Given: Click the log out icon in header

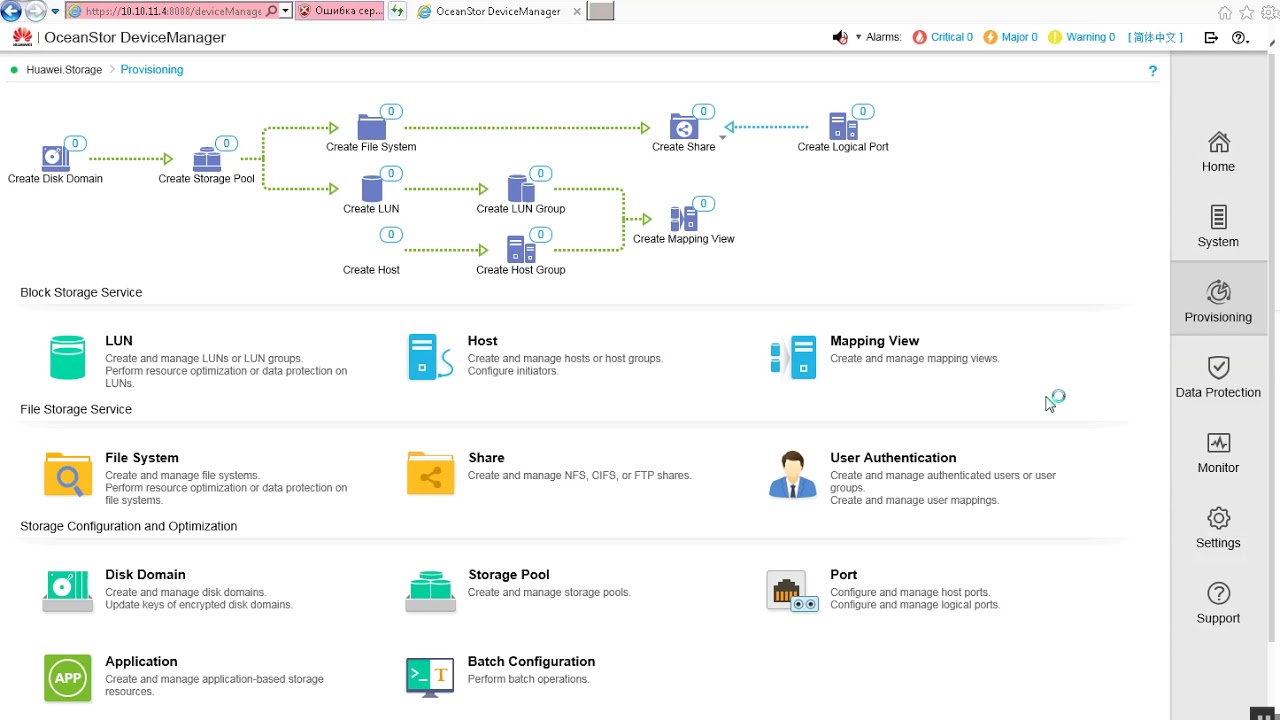Looking at the screenshot, I should click(1211, 37).
